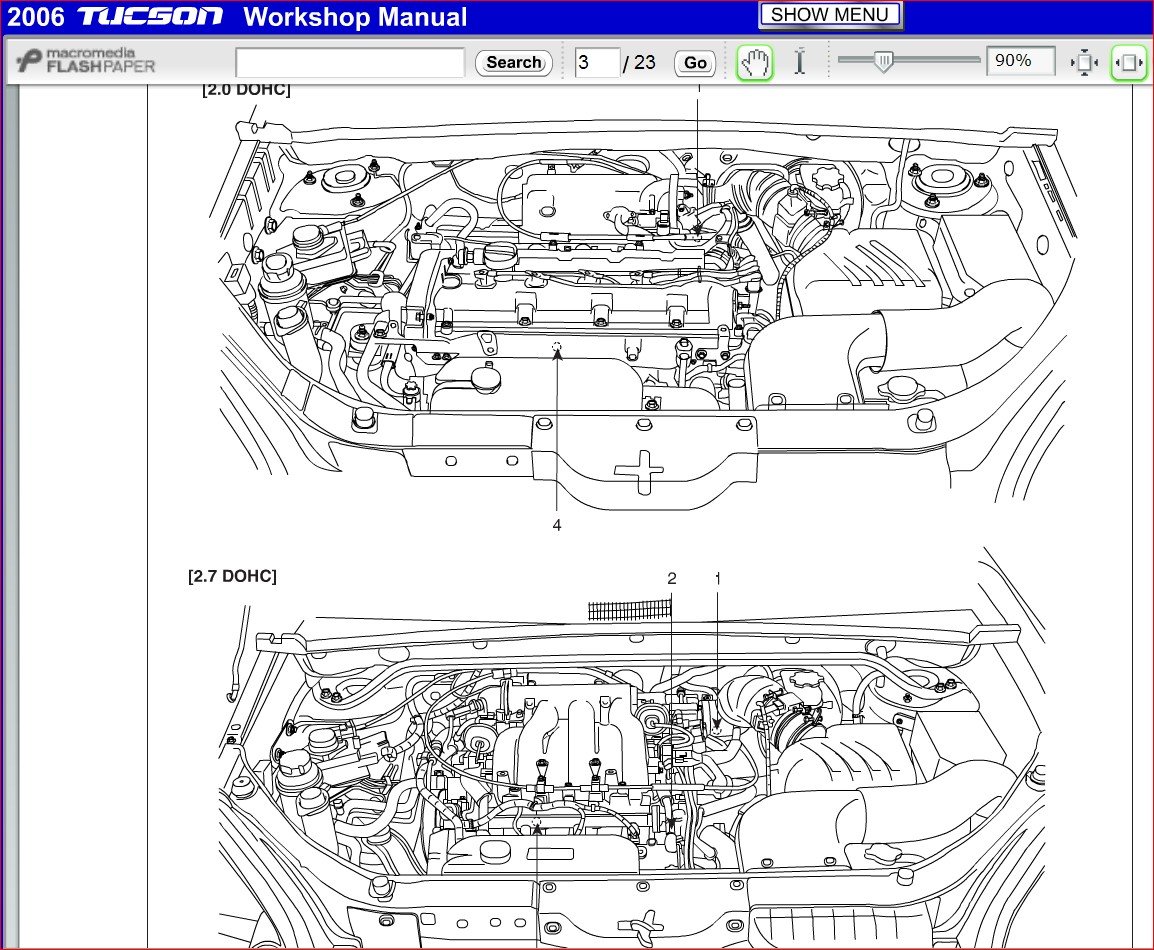Click the 90% zoom percentage field

click(x=1021, y=61)
